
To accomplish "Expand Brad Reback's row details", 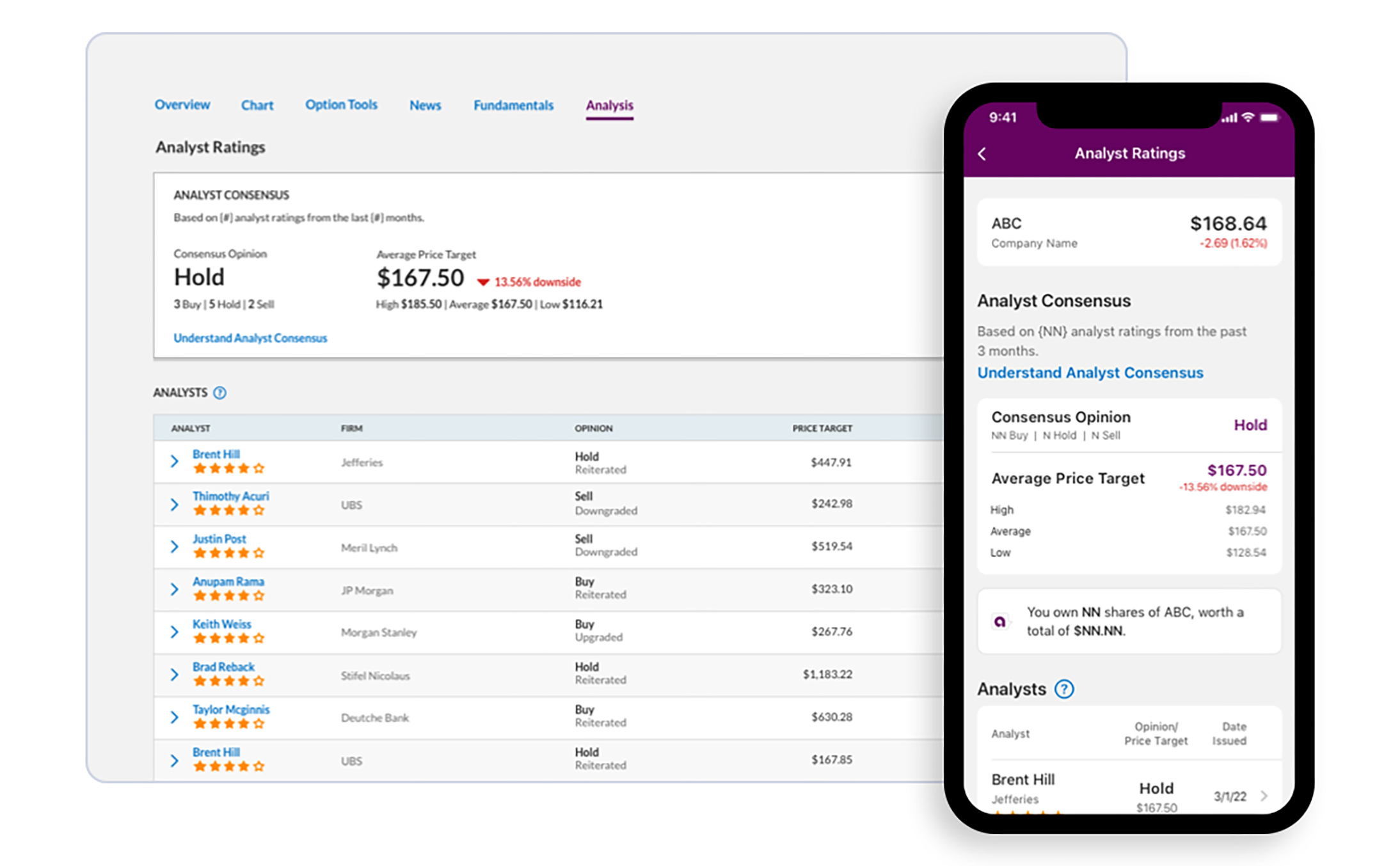I will [x=174, y=674].
